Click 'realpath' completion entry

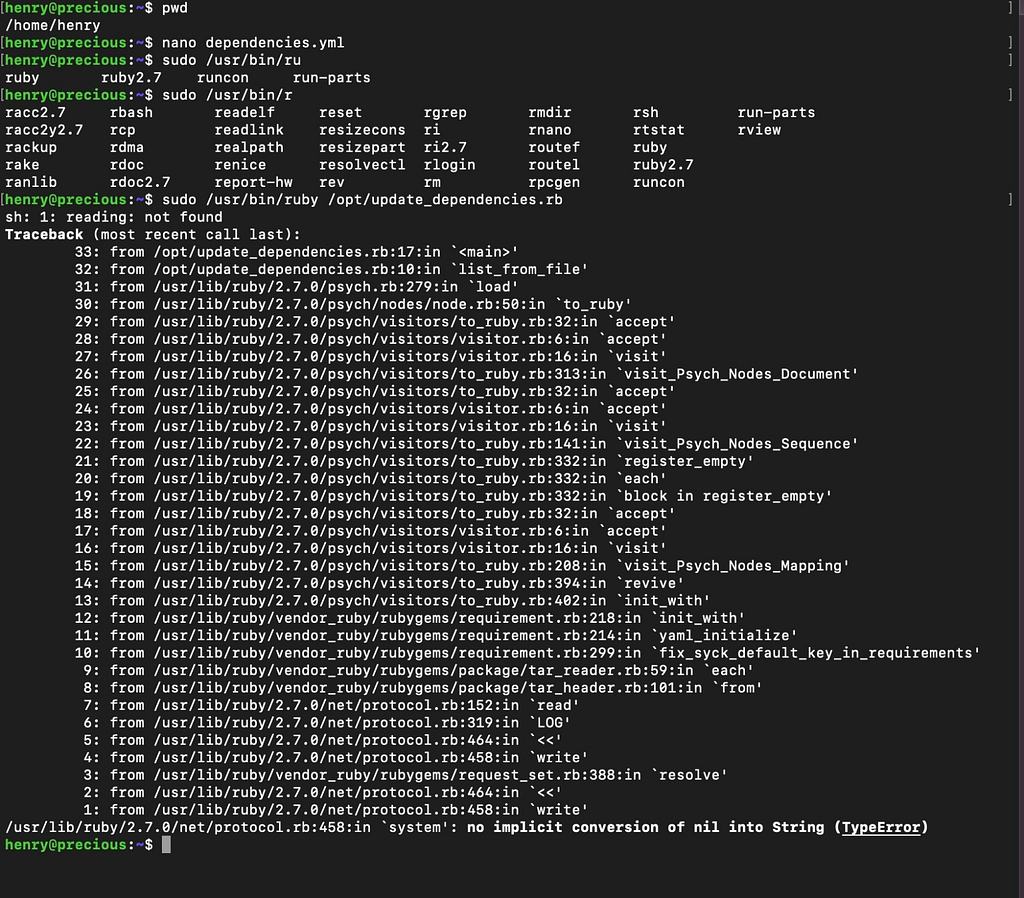pos(249,148)
